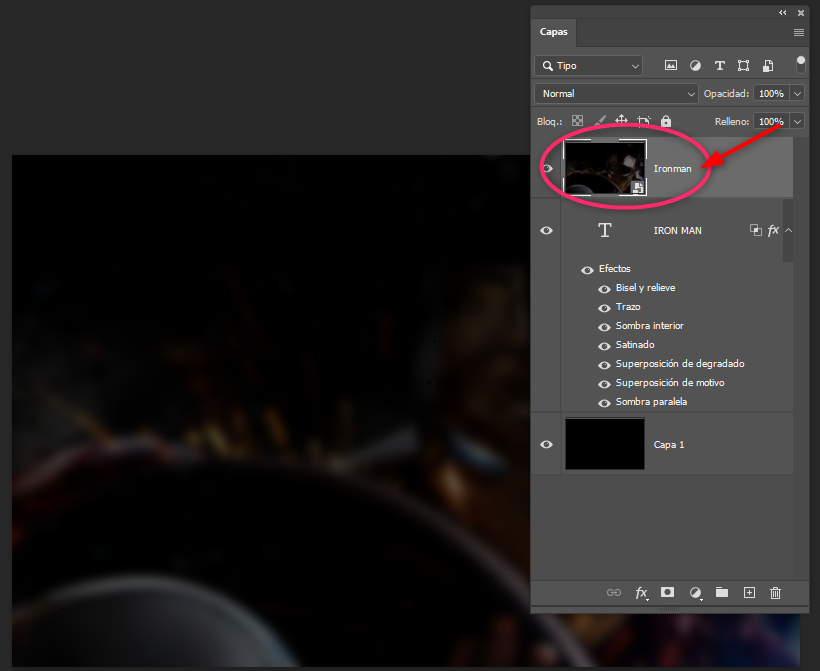Select the Capa 1 layer name

[x=669, y=445]
